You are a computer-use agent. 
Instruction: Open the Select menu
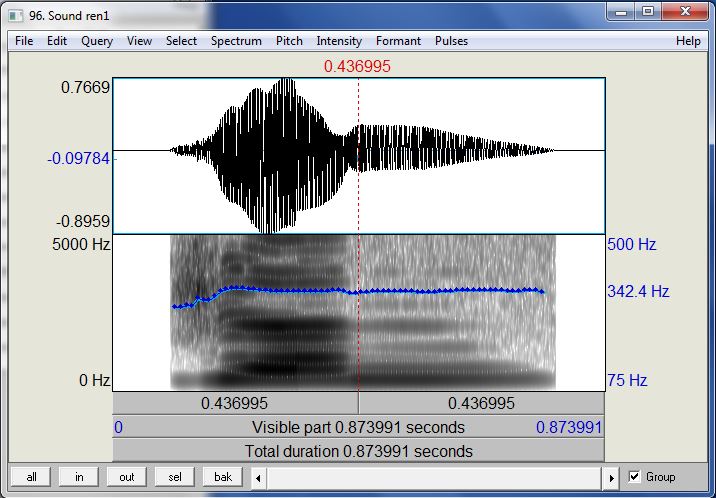tap(181, 41)
